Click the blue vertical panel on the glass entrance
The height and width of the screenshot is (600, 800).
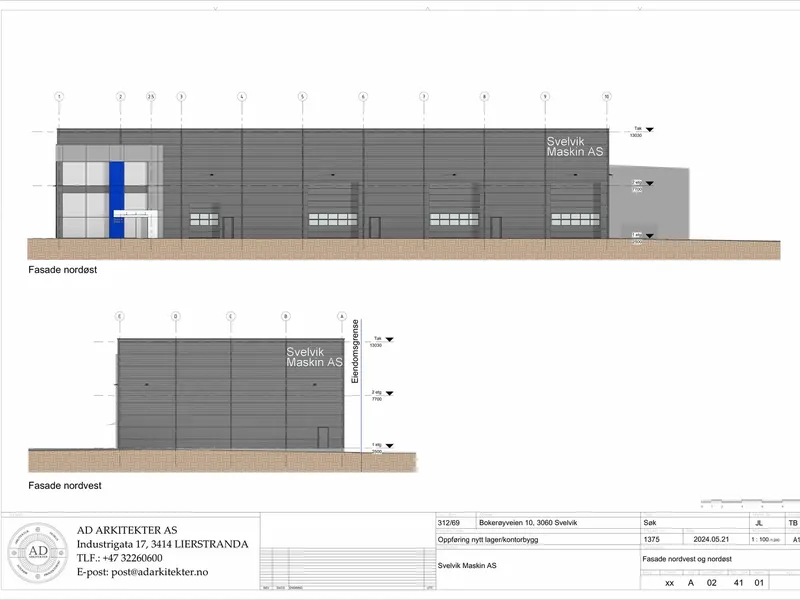[116, 200]
